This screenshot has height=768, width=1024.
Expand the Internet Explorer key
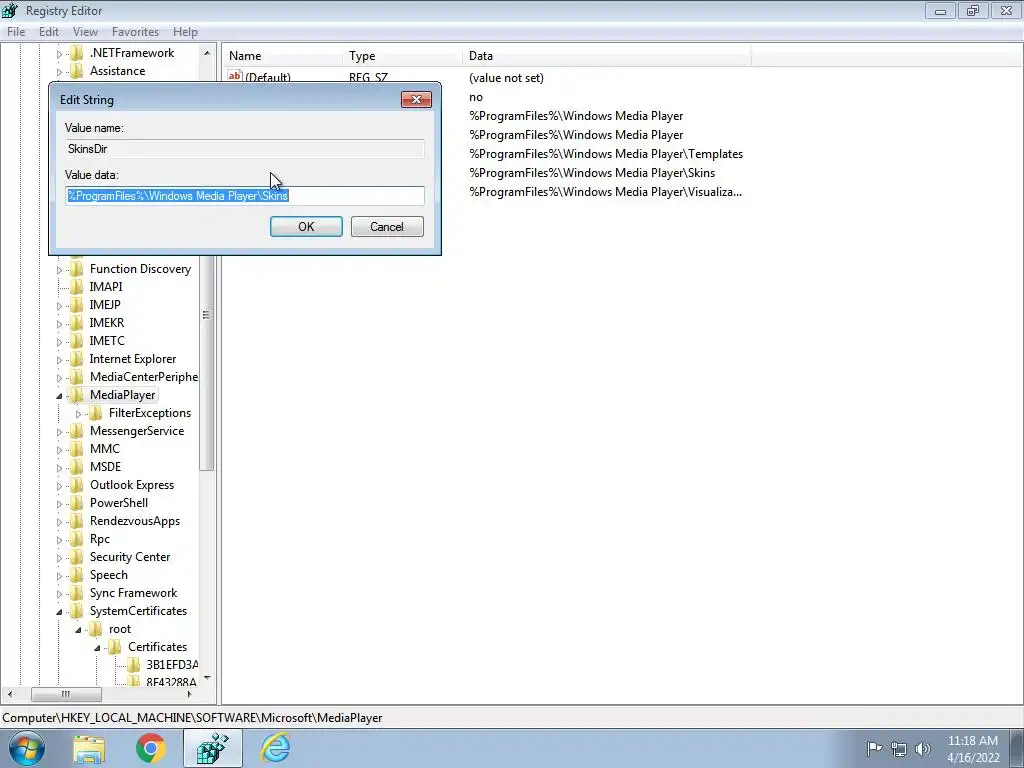(x=59, y=360)
